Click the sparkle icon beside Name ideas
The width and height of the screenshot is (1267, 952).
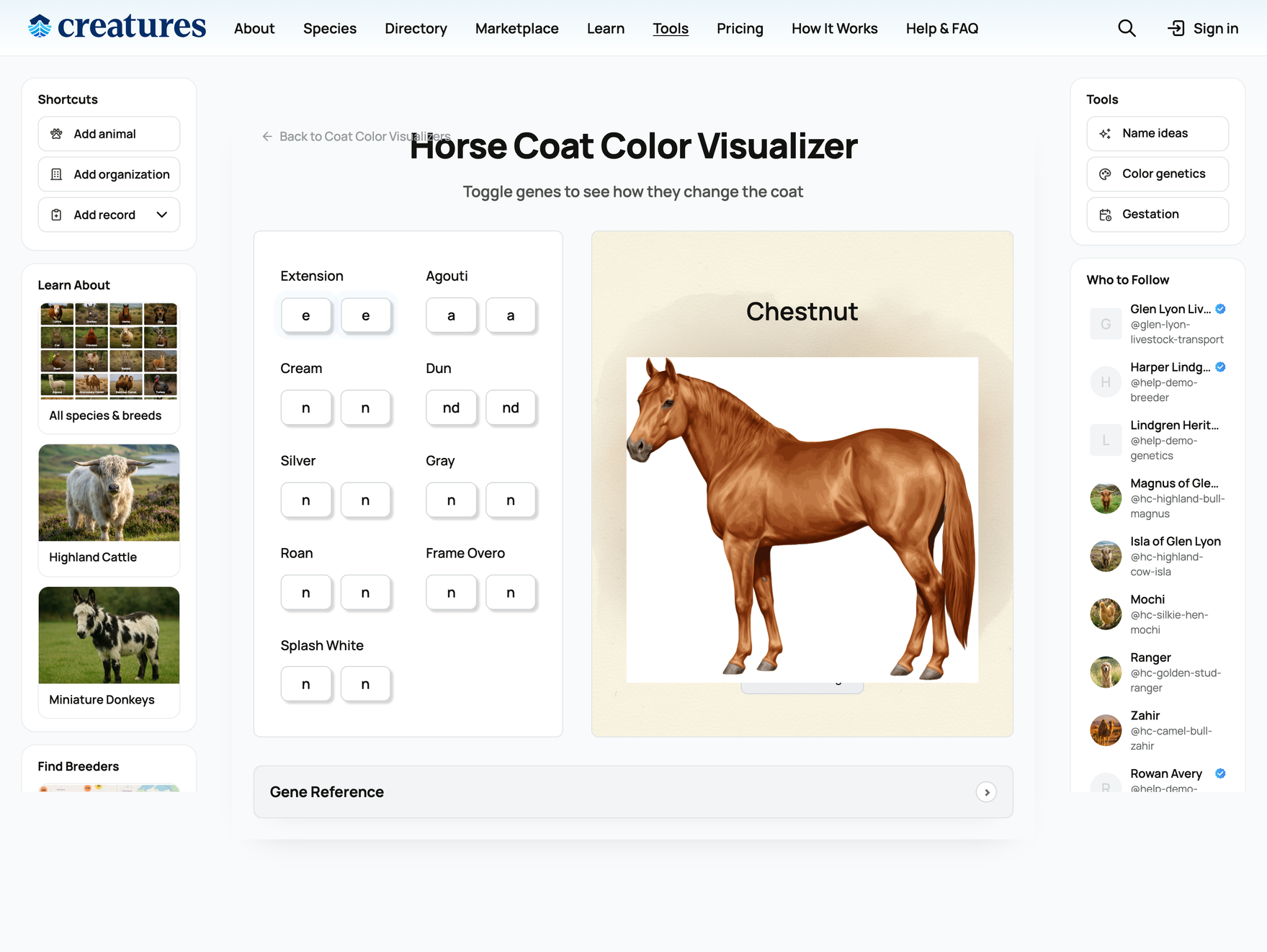pos(1105,133)
